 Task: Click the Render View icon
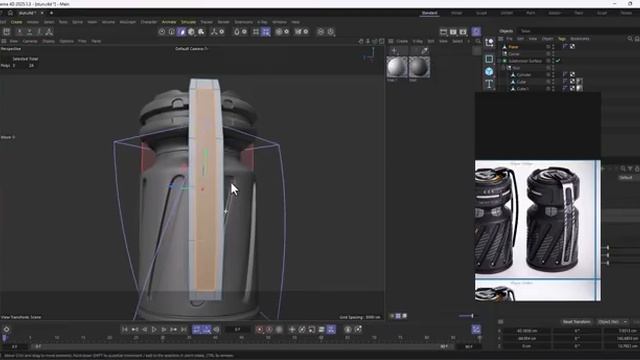pyautogui.click(x=444, y=32)
